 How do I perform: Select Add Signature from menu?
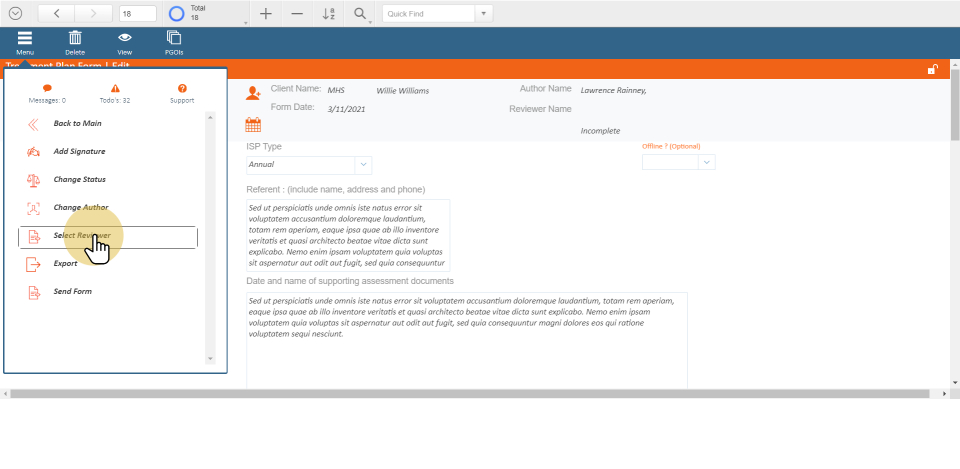point(79,152)
